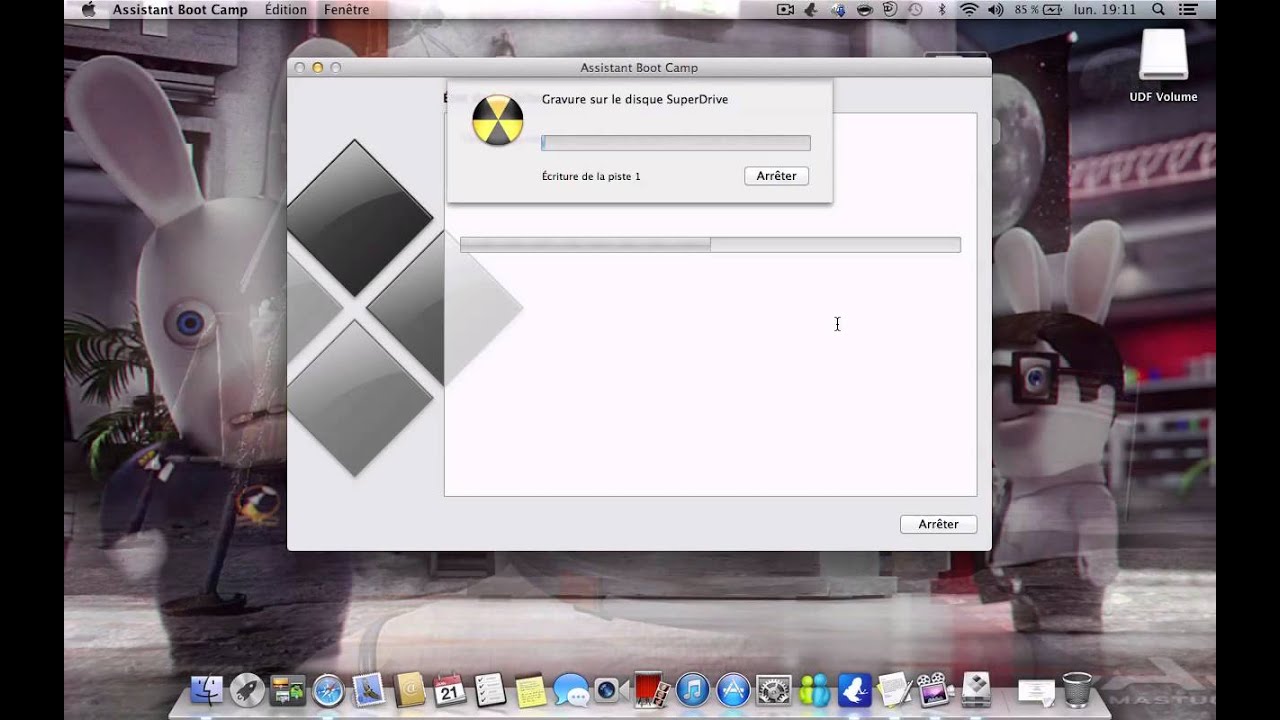The height and width of the screenshot is (720, 1280).
Task: Open UDF Volume desktop drive icon
Action: 1163,64
